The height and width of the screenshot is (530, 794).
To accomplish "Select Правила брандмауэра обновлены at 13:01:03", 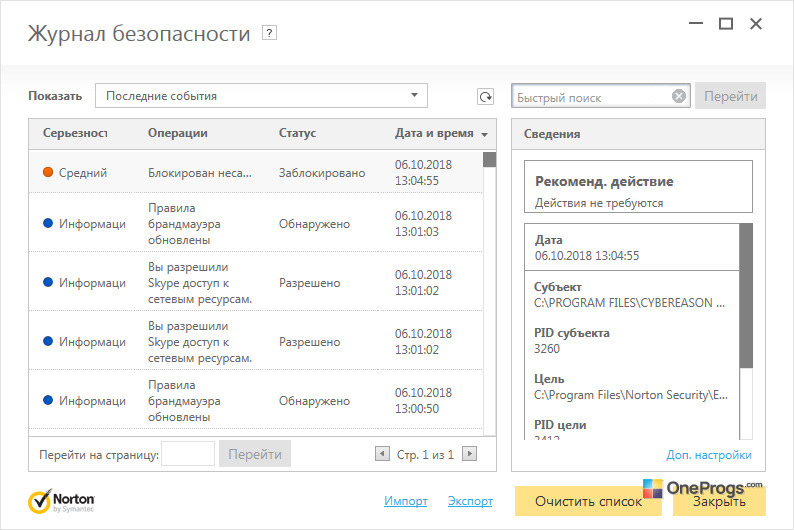I will tap(256, 223).
